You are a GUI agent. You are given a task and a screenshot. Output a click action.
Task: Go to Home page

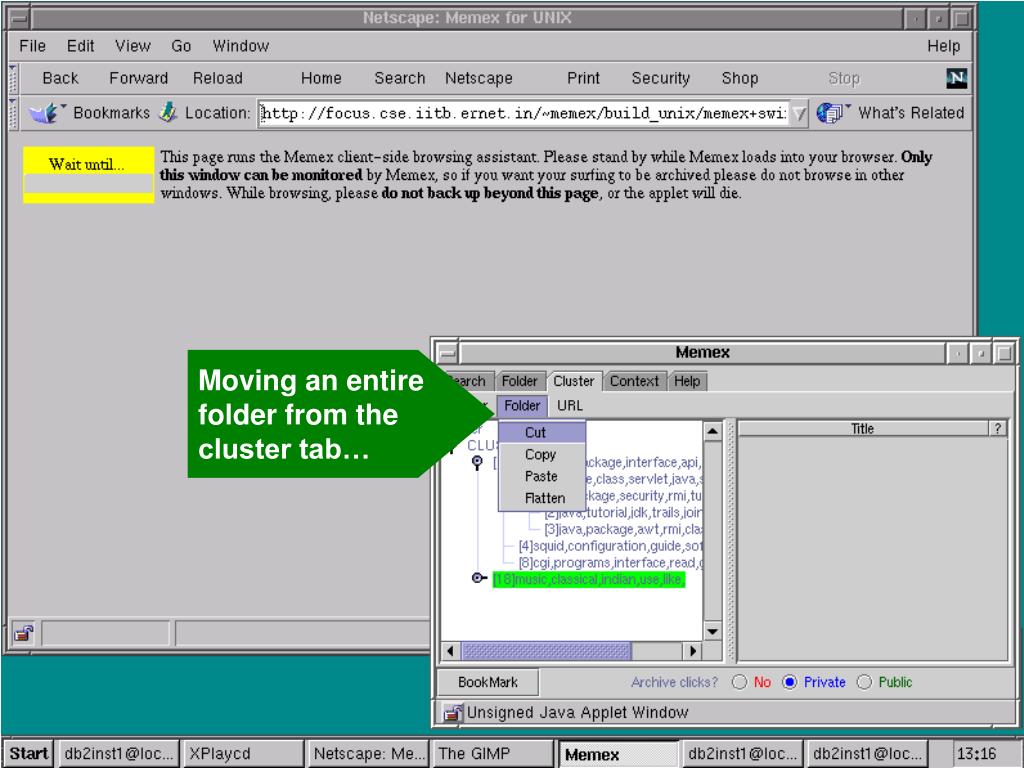point(321,78)
